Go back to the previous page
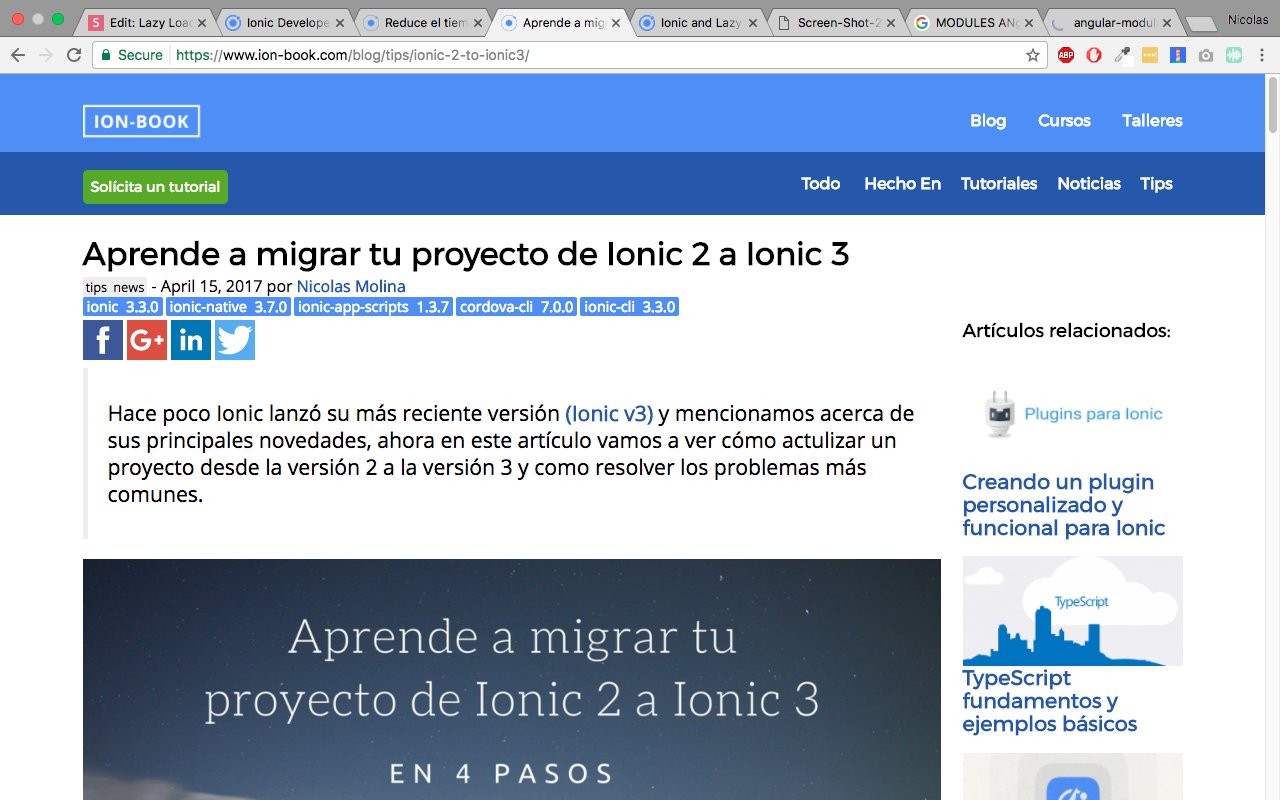 [x=17, y=55]
